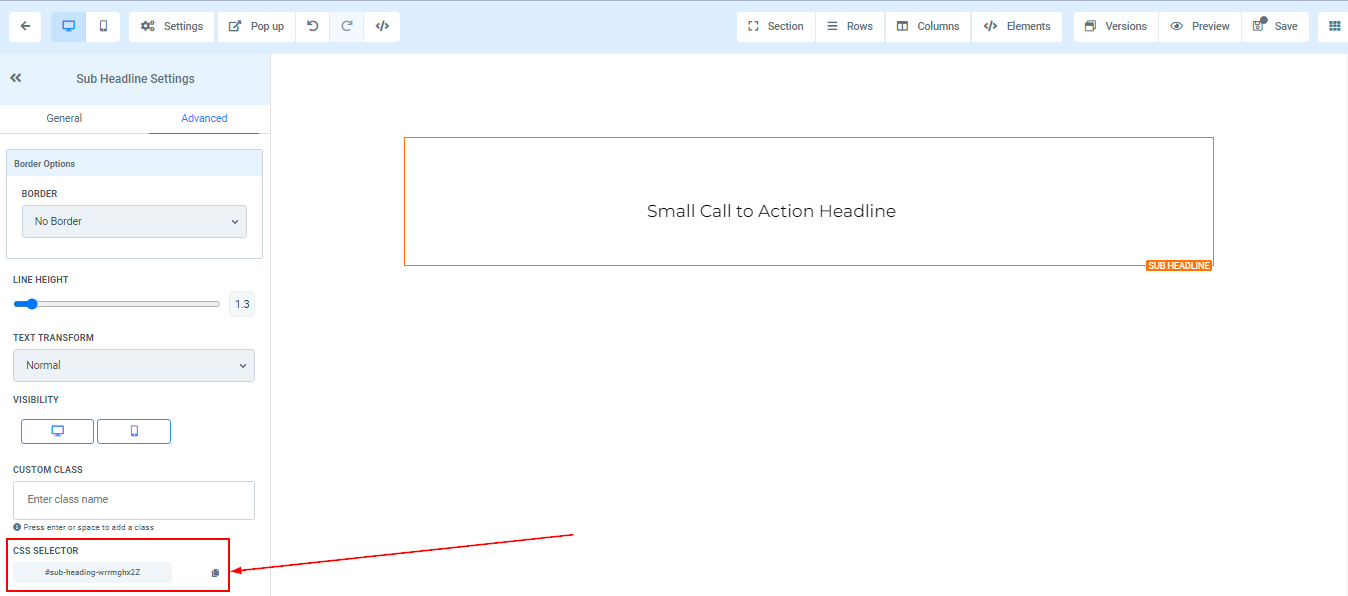
Task: Open the Border dropdown
Action: pyautogui.click(x=134, y=221)
